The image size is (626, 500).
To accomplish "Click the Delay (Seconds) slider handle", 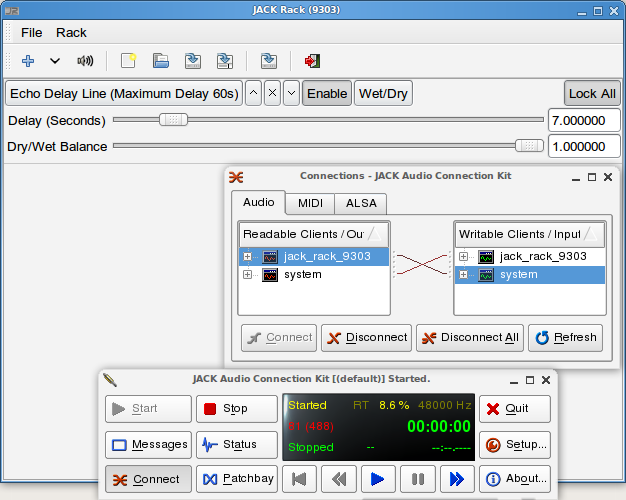I will (173, 119).
